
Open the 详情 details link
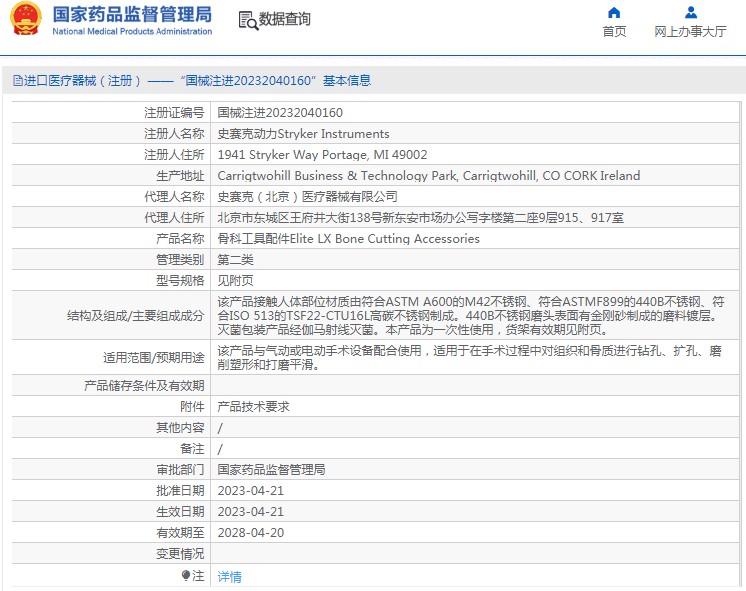point(229,577)
